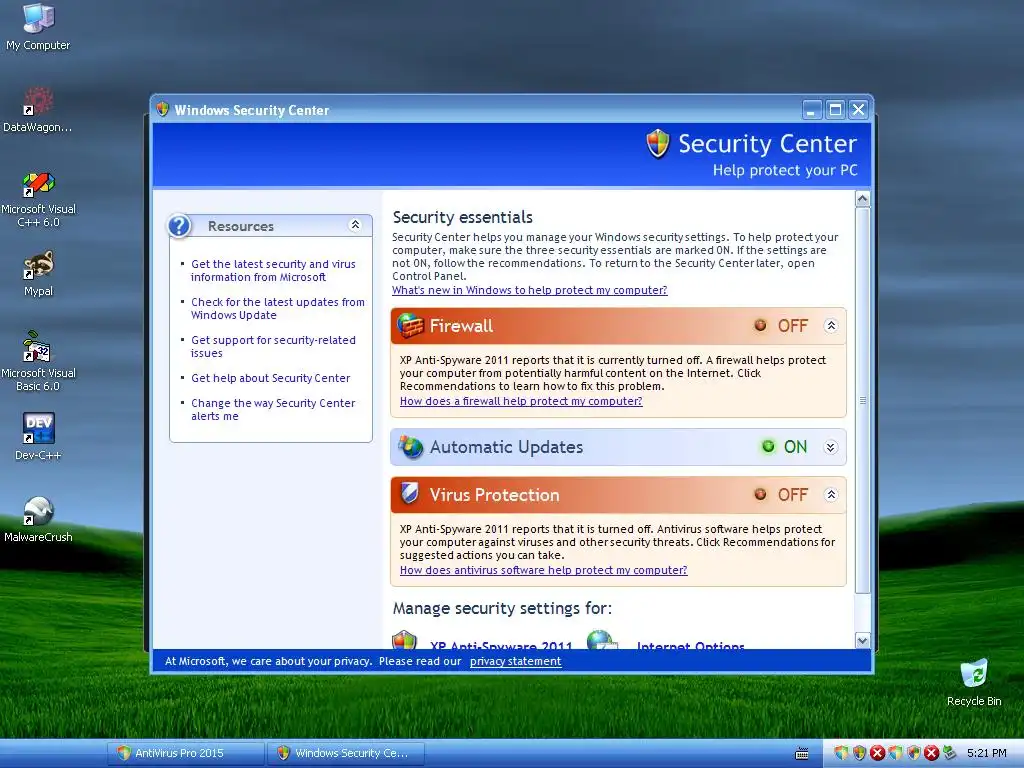Open 'Change the way Security Center alerts me'
Screen dimensions: 1024x768
point(273,409)
